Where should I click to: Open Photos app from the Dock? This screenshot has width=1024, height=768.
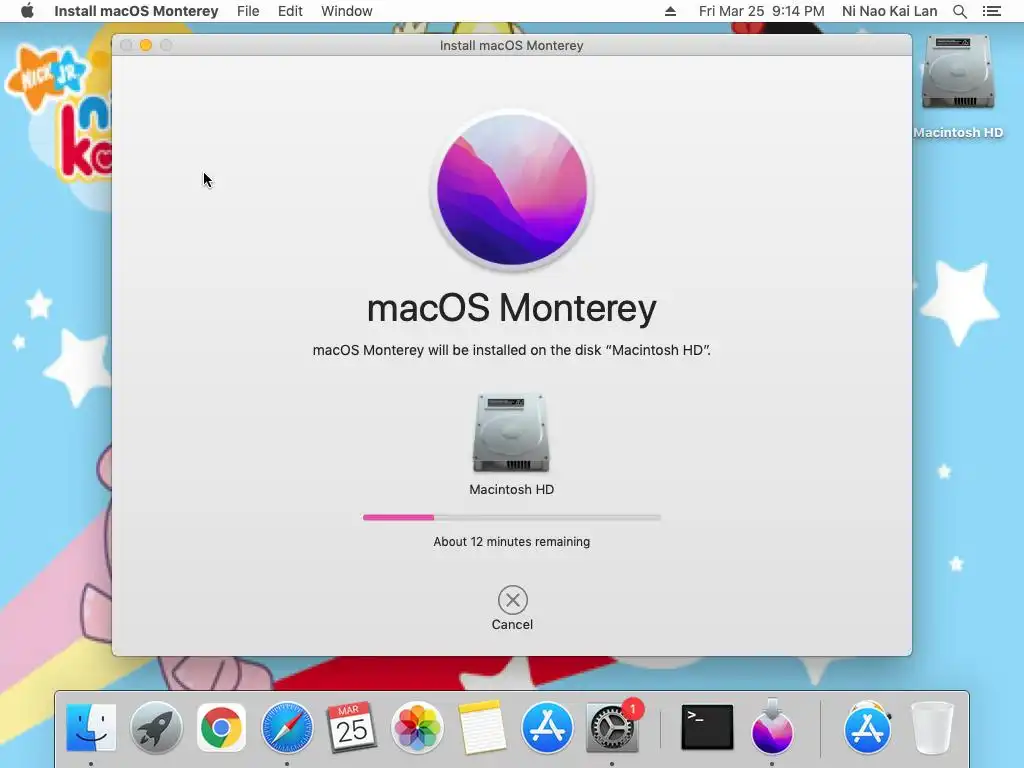click(417, 728)
